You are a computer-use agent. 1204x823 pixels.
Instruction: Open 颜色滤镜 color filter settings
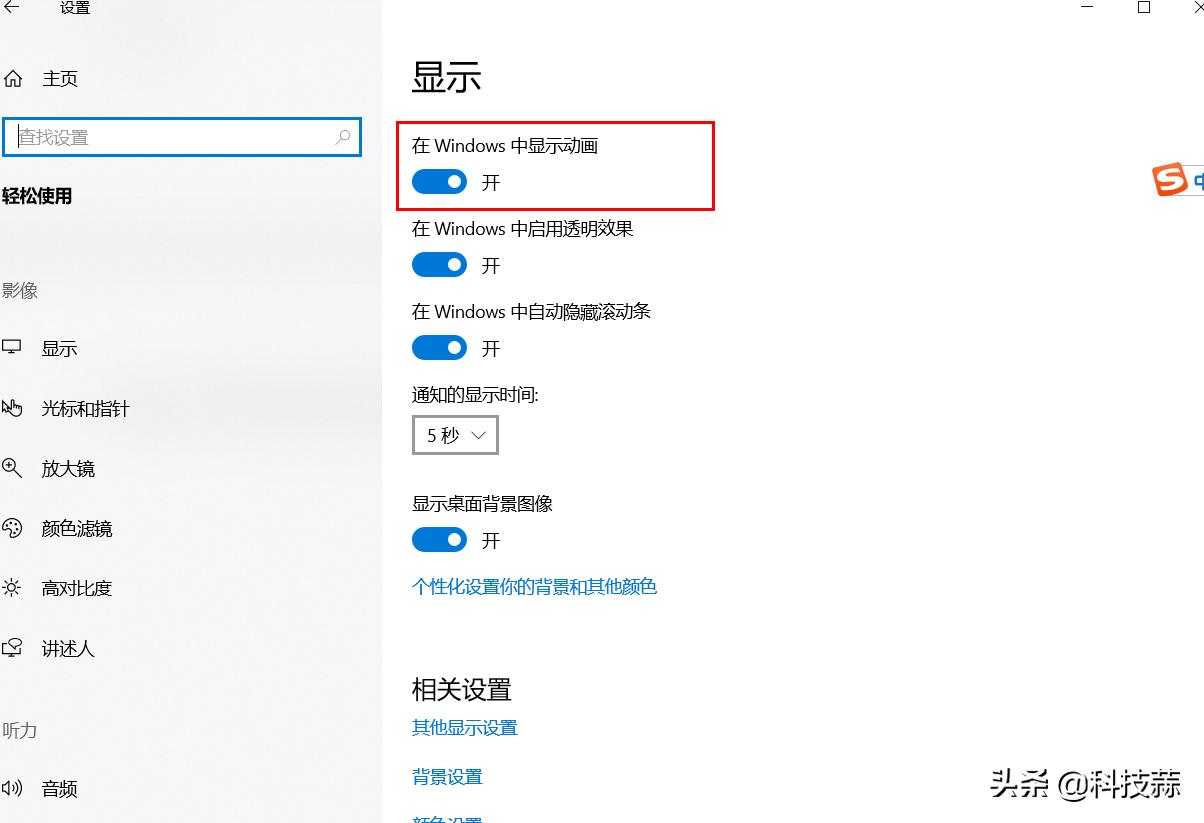tap(13, 528)
